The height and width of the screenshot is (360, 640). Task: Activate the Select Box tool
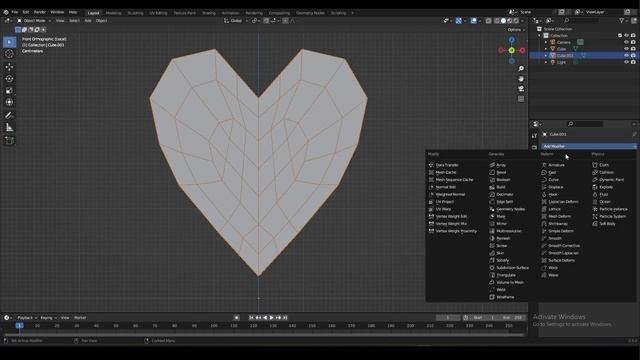coord(9,42)
